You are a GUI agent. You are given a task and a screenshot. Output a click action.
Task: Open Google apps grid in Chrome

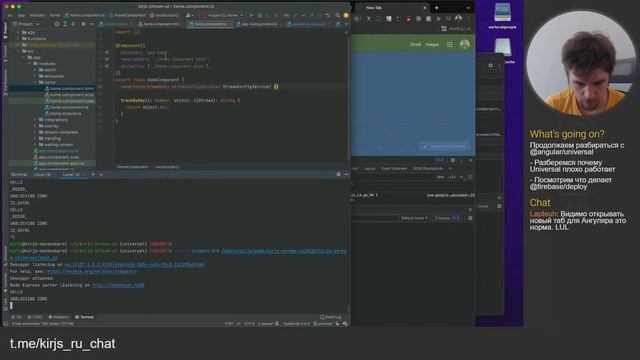coord(449,44)
